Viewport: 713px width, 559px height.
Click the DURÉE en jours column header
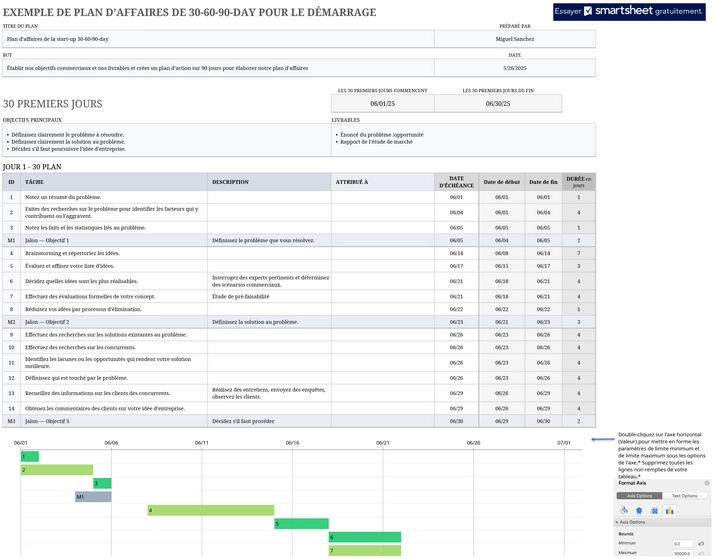pos(579,182)
